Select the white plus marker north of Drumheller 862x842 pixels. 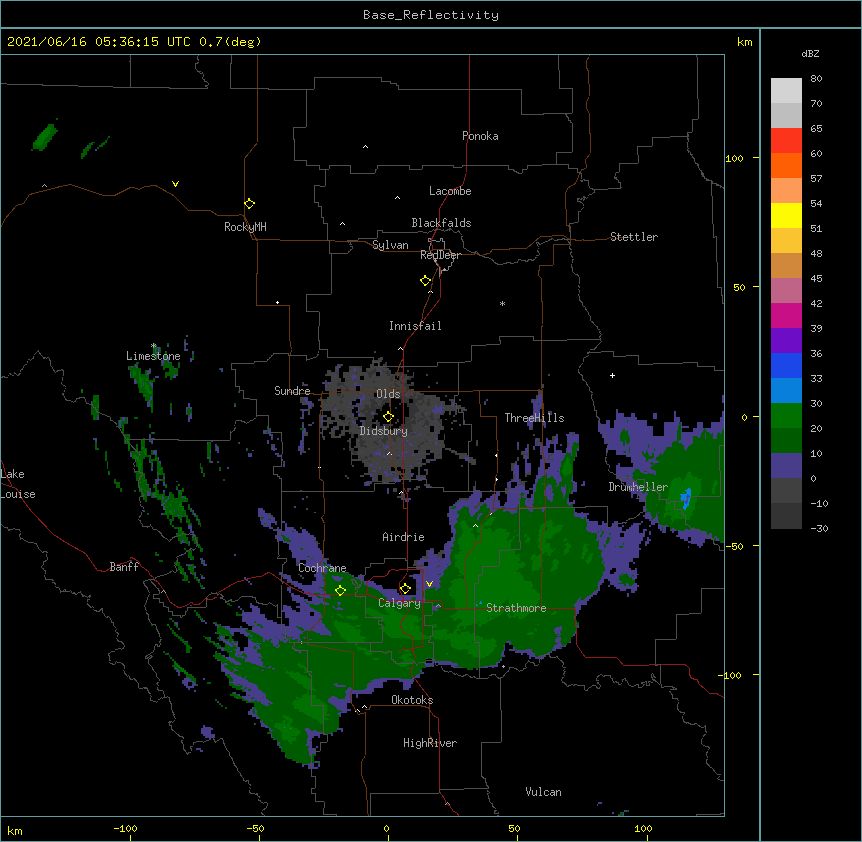(x=612, y=375)
